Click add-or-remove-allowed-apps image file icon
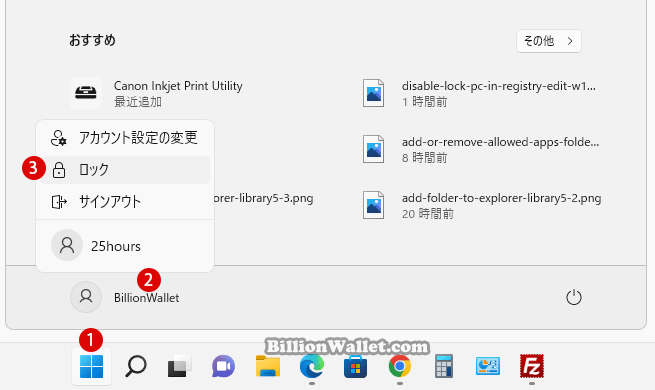This screenshot has height=390, width=655. point(373,149)
